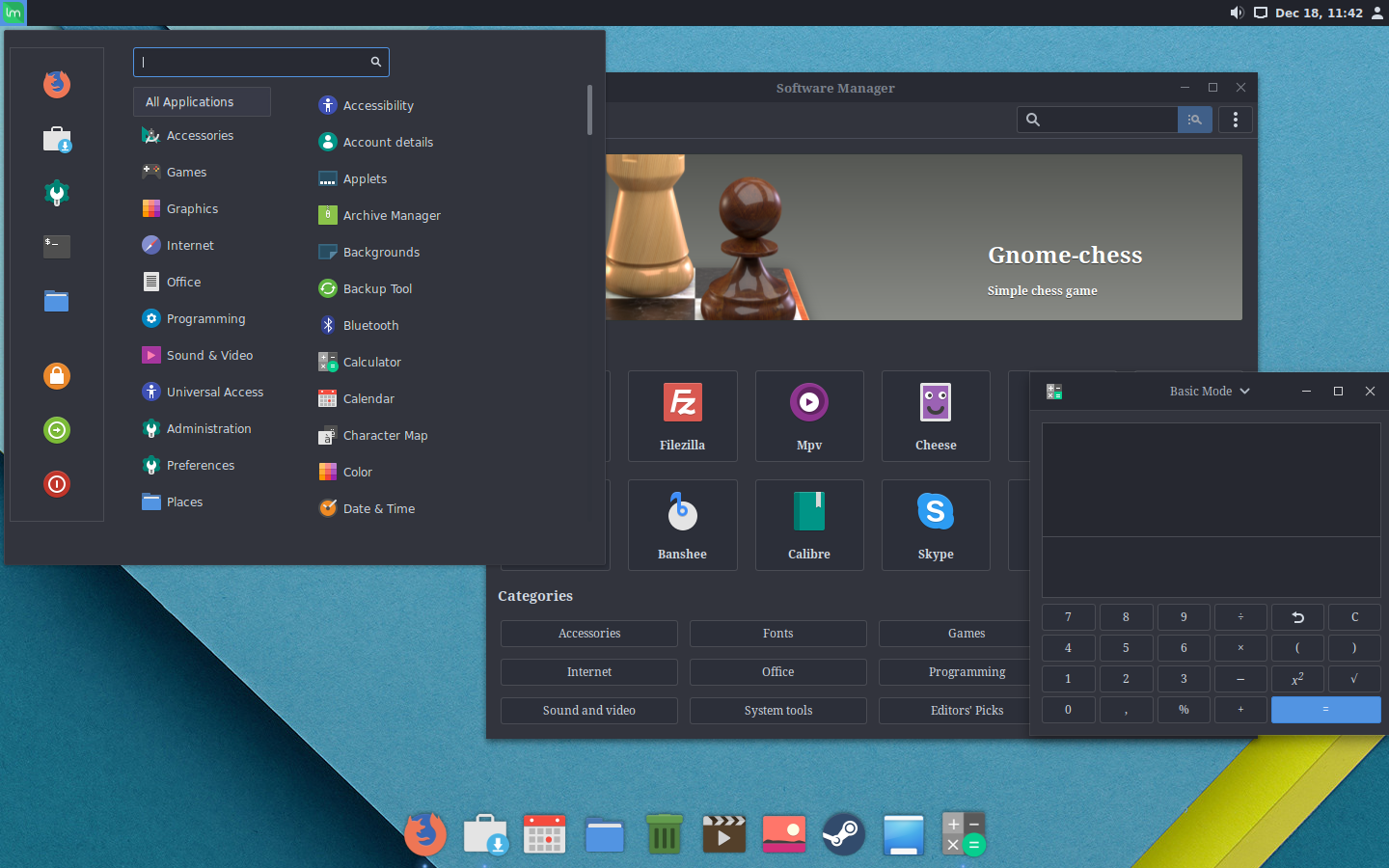Launch Steam from the bottom dock
This screenshot has height=868, width=1389.
coord(844,834)
